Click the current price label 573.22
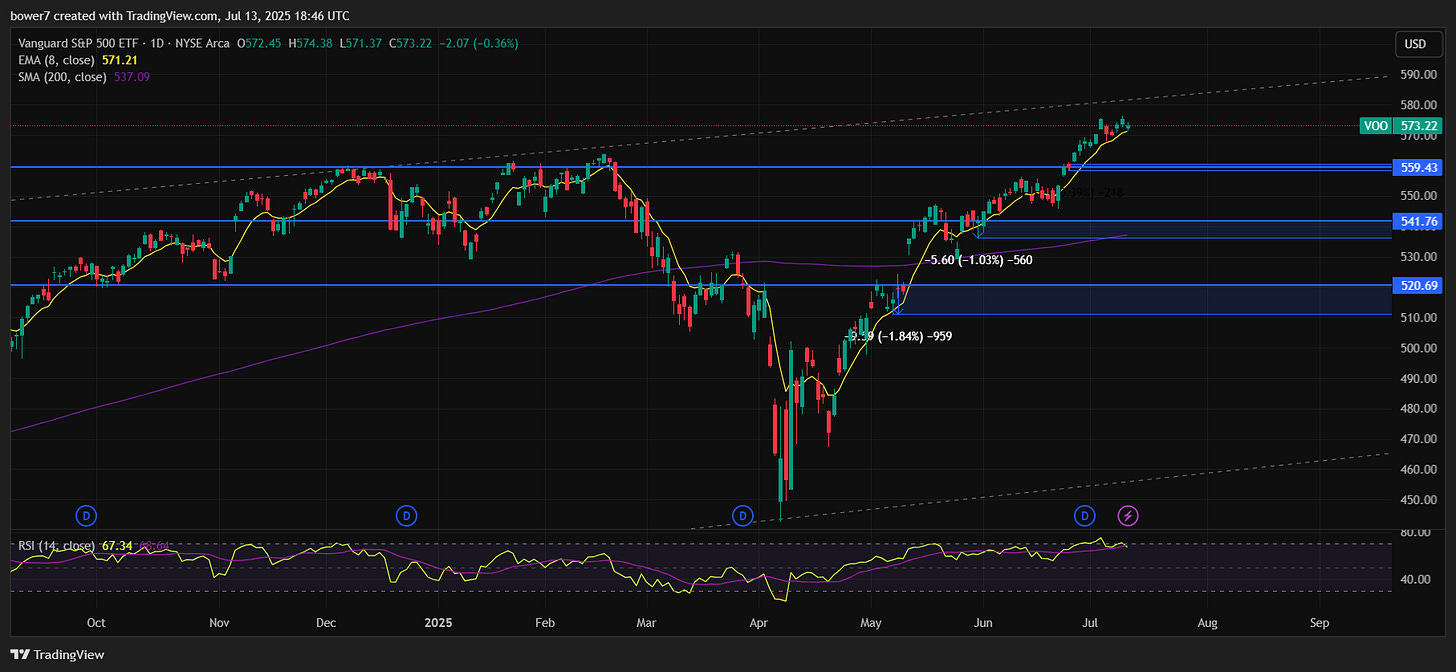 [x=1416, y=126]
